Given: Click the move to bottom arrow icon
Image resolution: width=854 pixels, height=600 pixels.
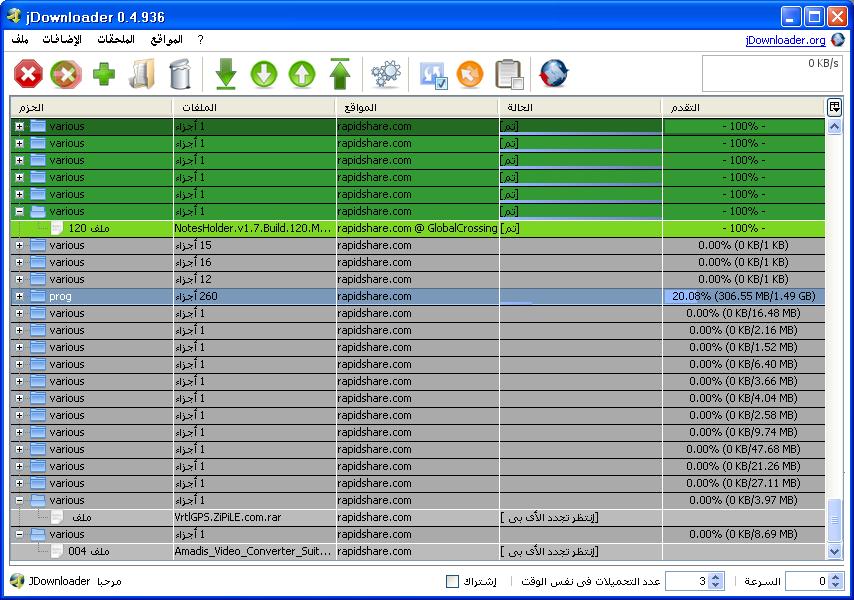Looking at the screenshot, I should click(226, 74).
